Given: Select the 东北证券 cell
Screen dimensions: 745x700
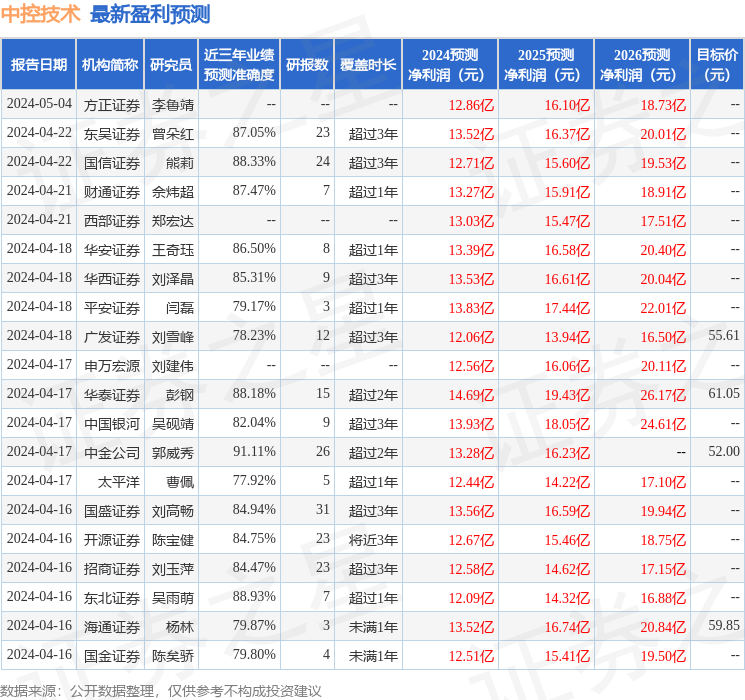Looking at the screenshot, I should (x=112, y=598).
